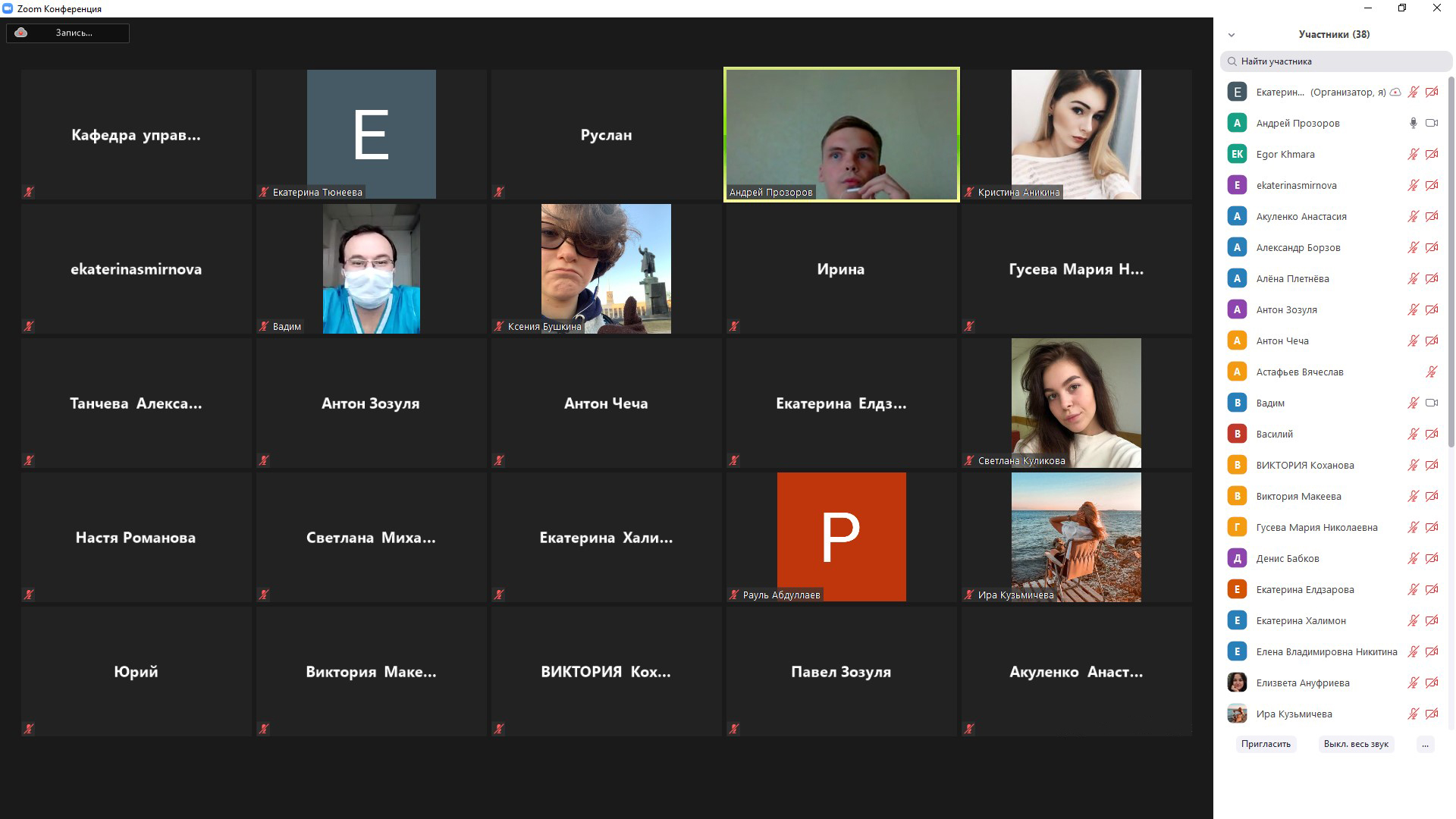The height and width of the screenshot is (819, 1456).
Task: Click the red recording indicator icon
Action: pyautogui.click(x=20, y=33)
